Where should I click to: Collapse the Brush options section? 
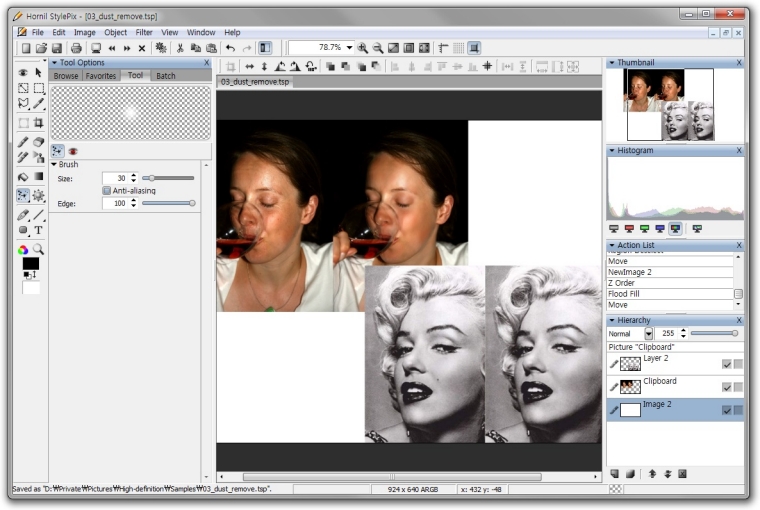point(54,164)
